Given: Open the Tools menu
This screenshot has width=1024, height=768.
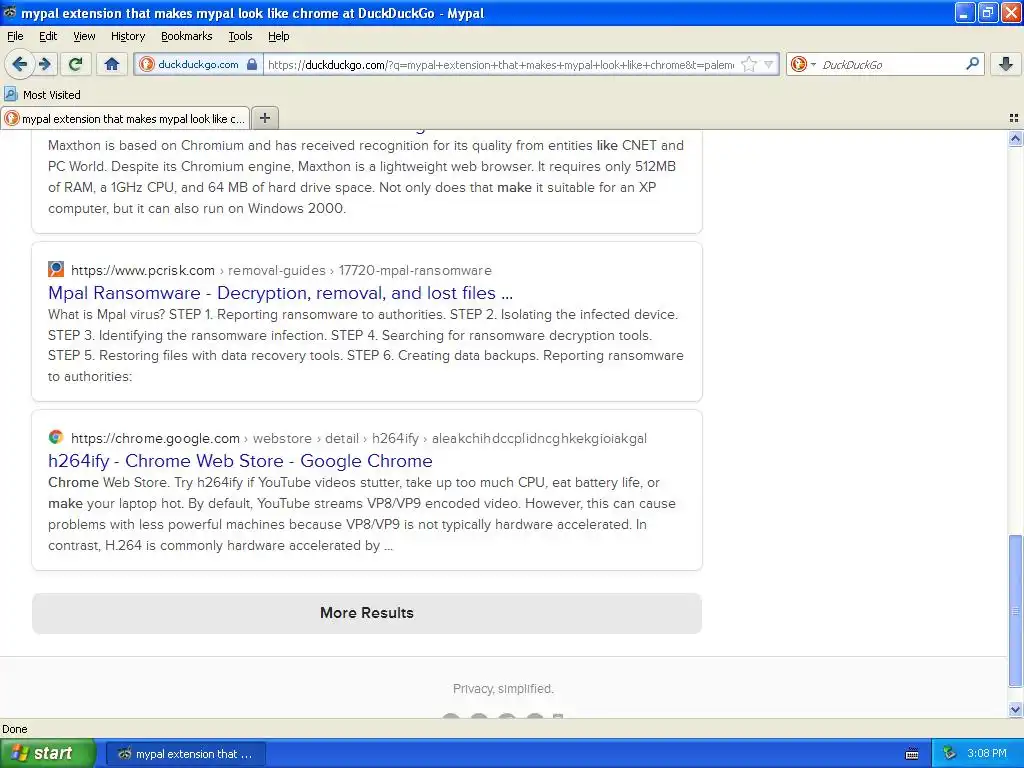Looking at the screenshot, I should [x=240, y=36].
